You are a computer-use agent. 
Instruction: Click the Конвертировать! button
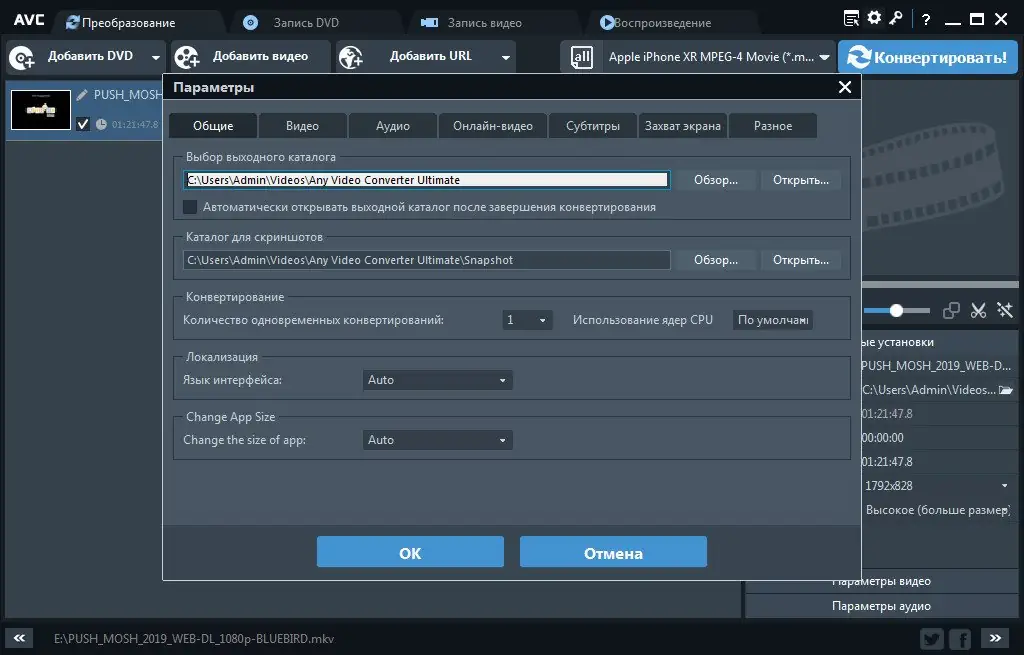click(928, 57)
